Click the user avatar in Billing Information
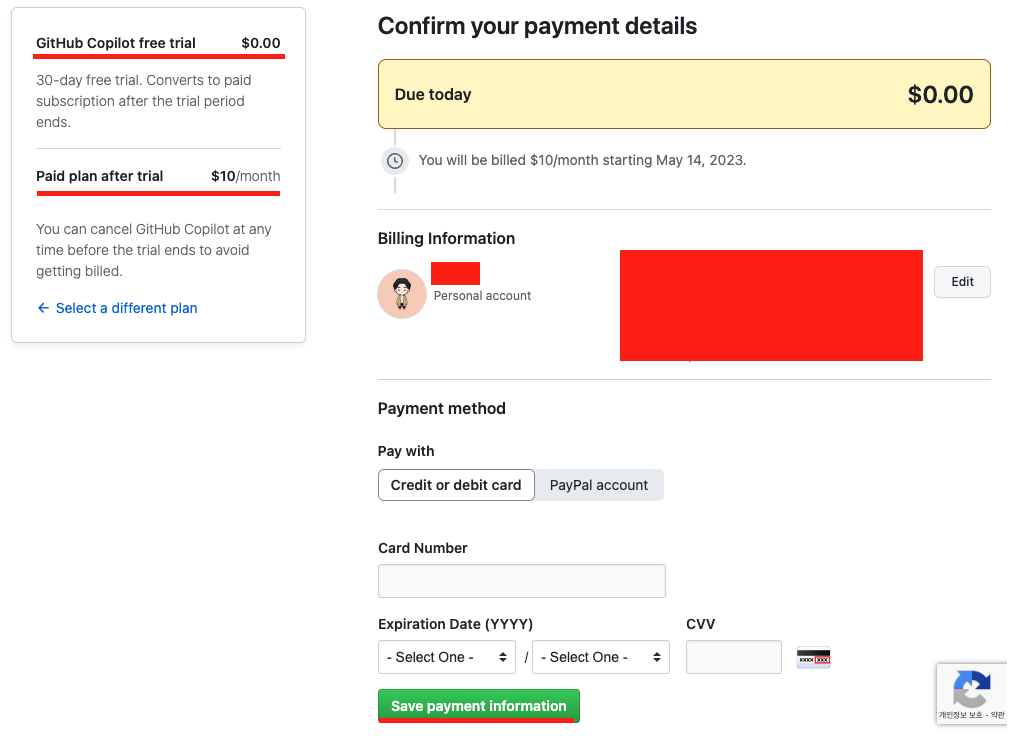Image resolution: width=1020 pixels, height=738 pixels. (402, 294)
